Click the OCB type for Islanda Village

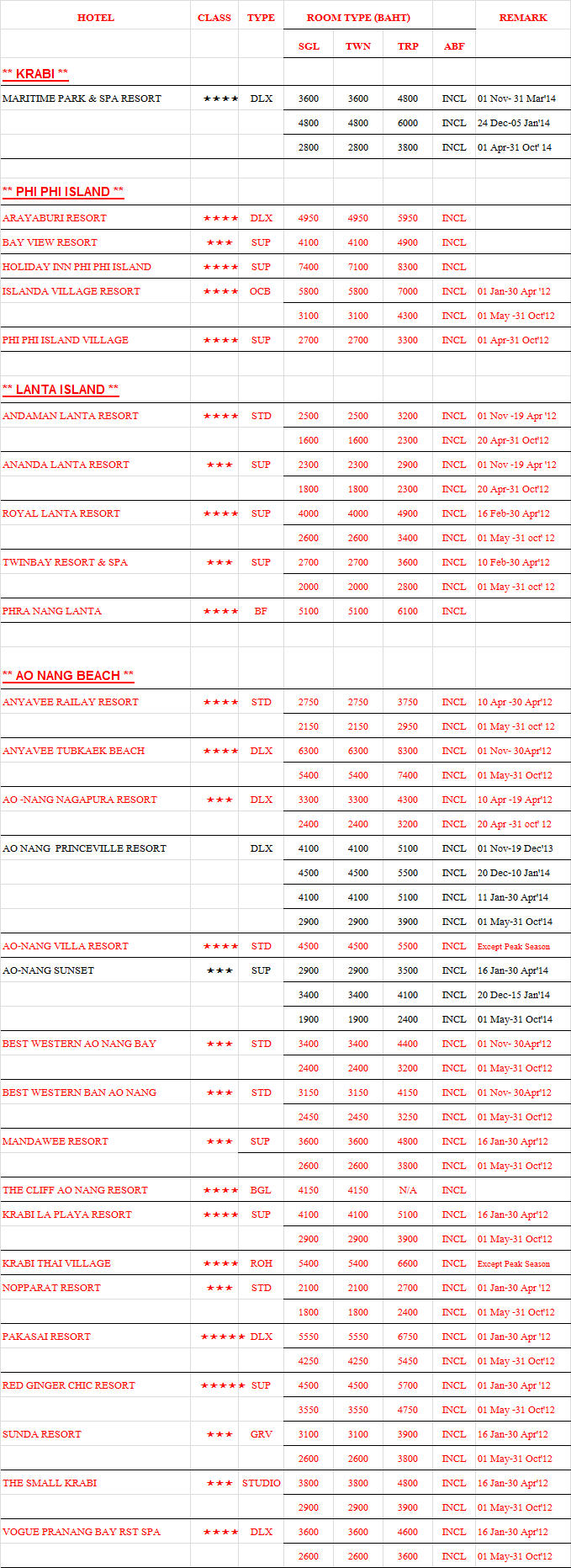[261, 291]
